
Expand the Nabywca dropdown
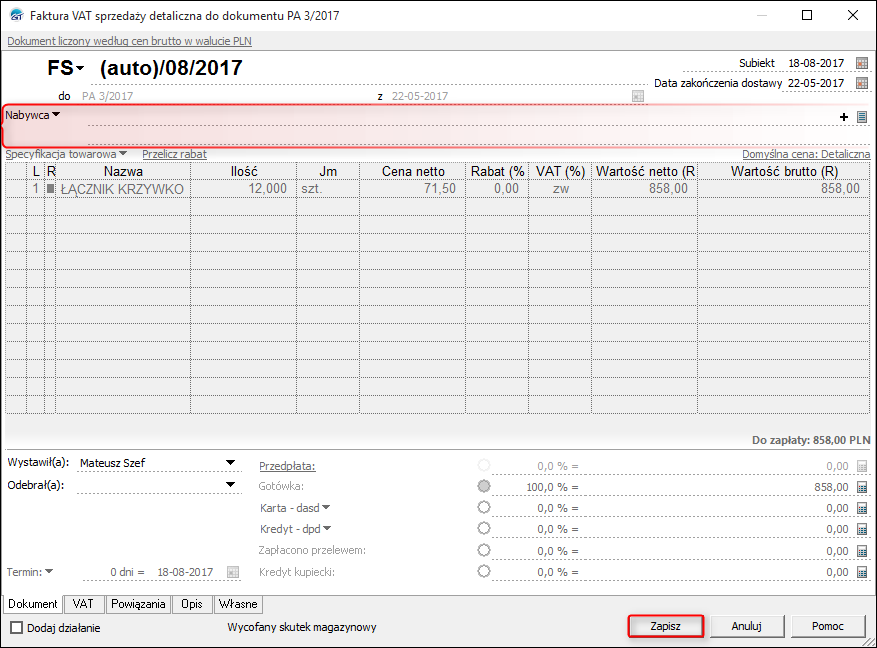pos(56,115)
